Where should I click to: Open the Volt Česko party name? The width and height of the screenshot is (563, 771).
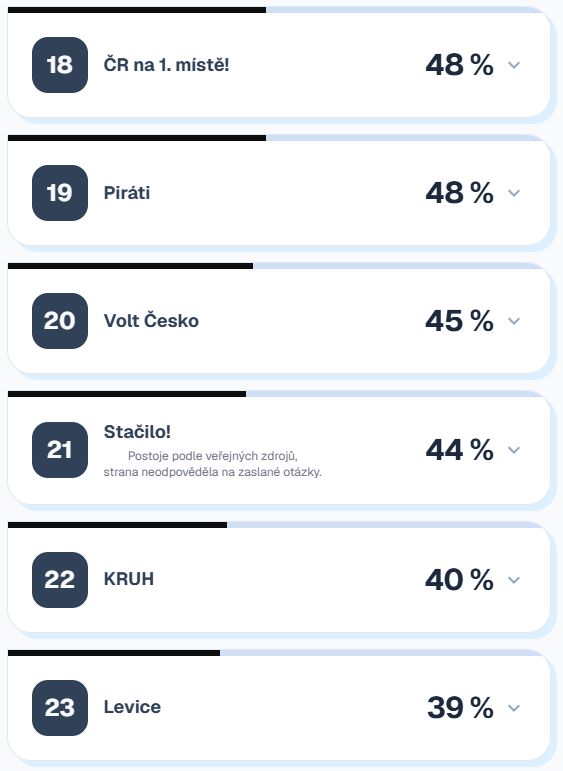pos(151,321)
